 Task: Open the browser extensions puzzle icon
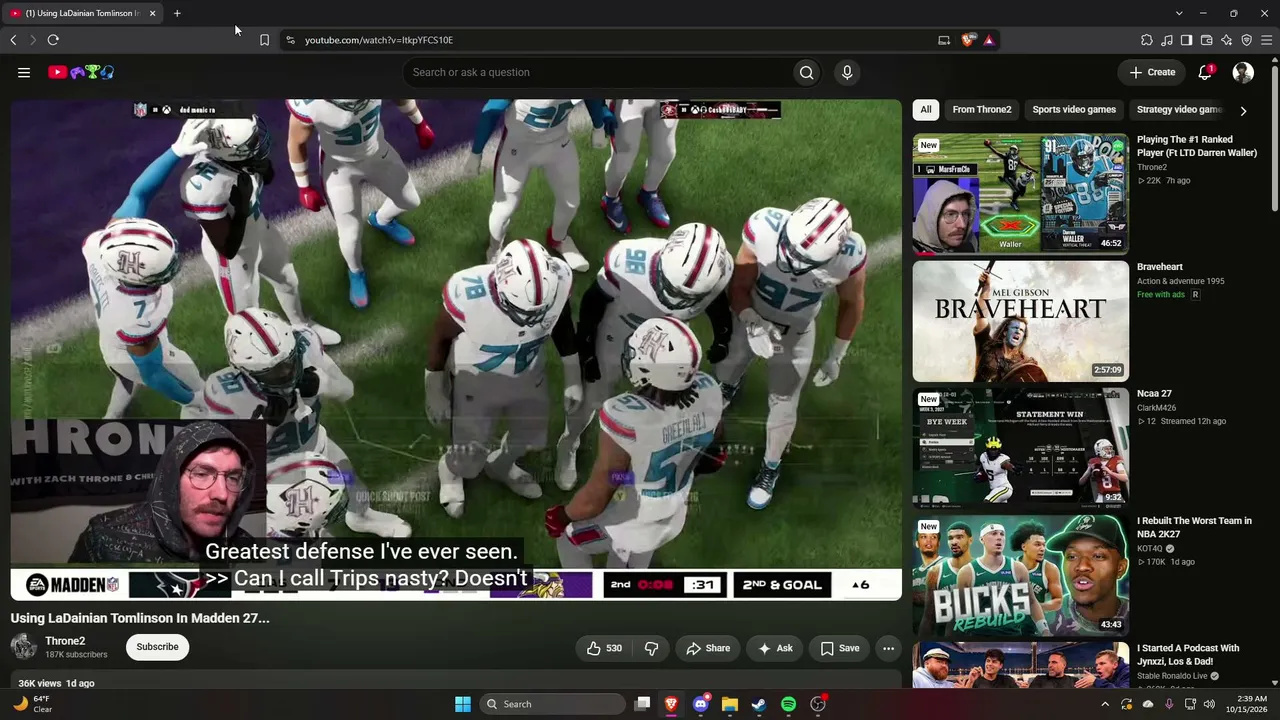coord(1146,40)
